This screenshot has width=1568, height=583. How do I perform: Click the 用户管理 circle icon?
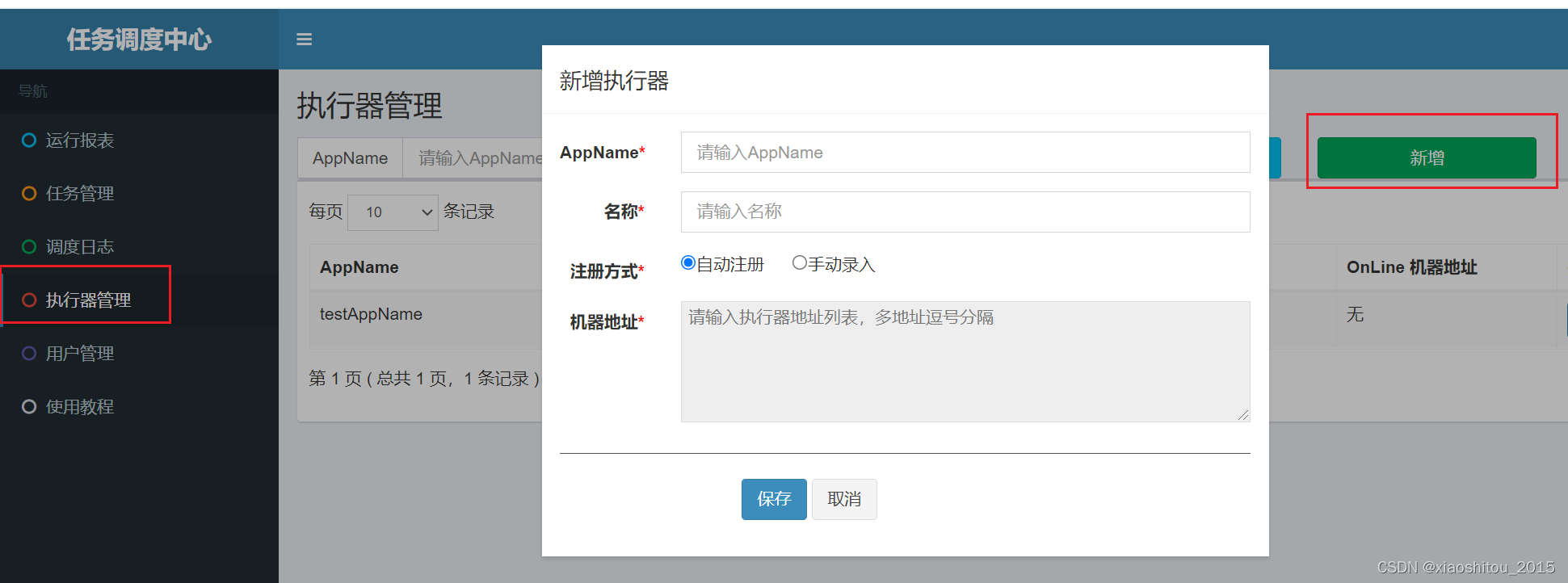click(x=29, y=353)
